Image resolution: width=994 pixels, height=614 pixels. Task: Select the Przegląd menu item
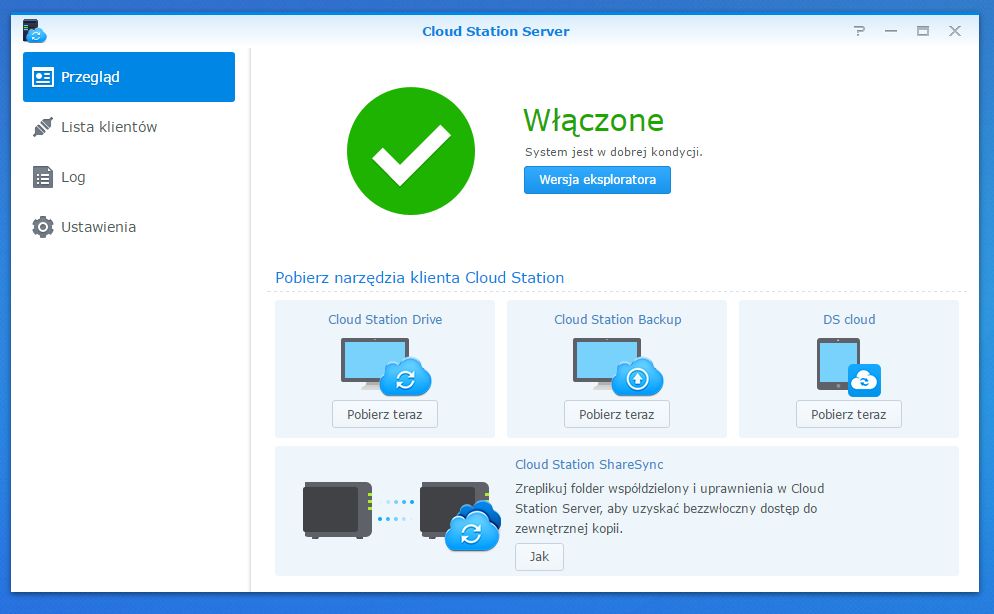tap(129, 77)
